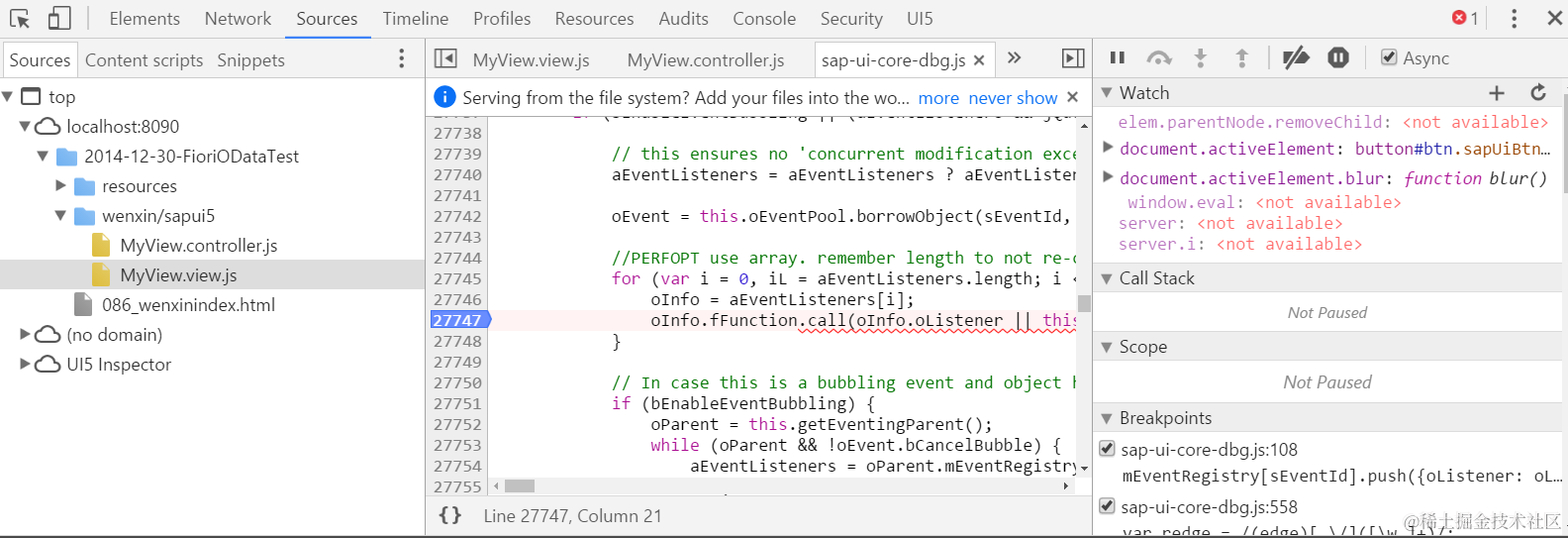Open the Timeline panel

tap(416, 19)
